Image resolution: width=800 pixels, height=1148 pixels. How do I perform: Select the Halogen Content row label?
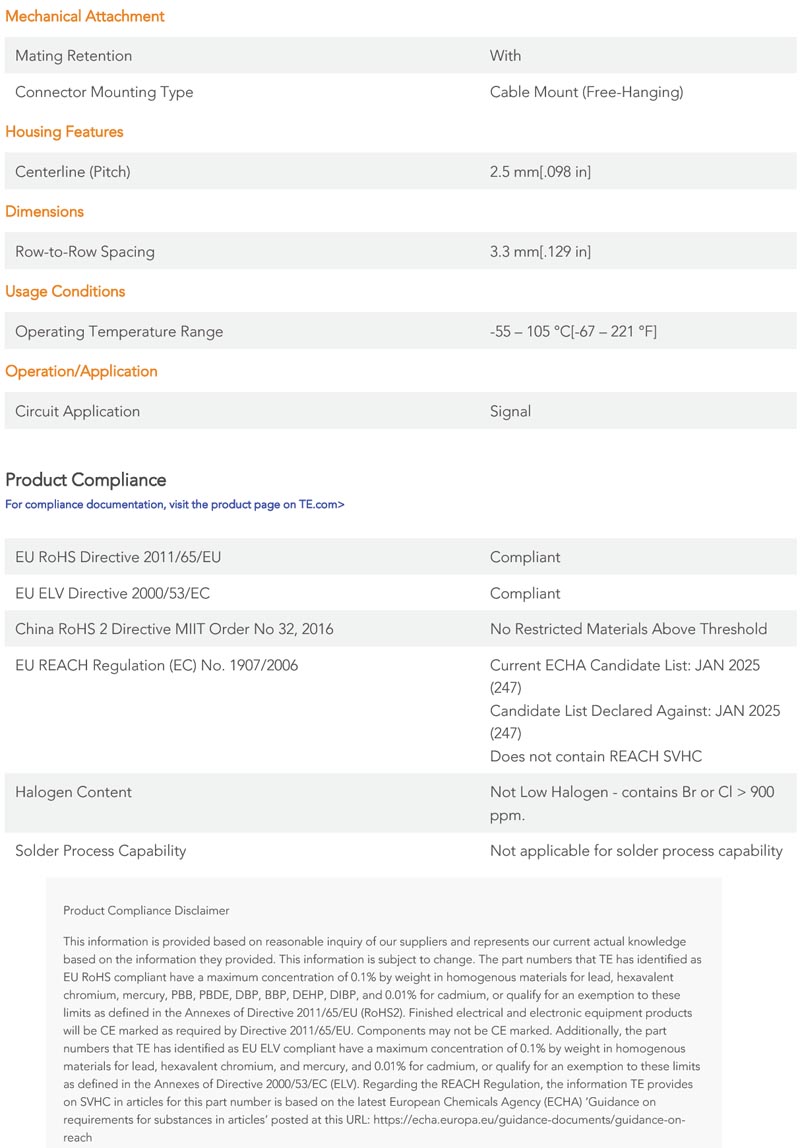[73, 793]
